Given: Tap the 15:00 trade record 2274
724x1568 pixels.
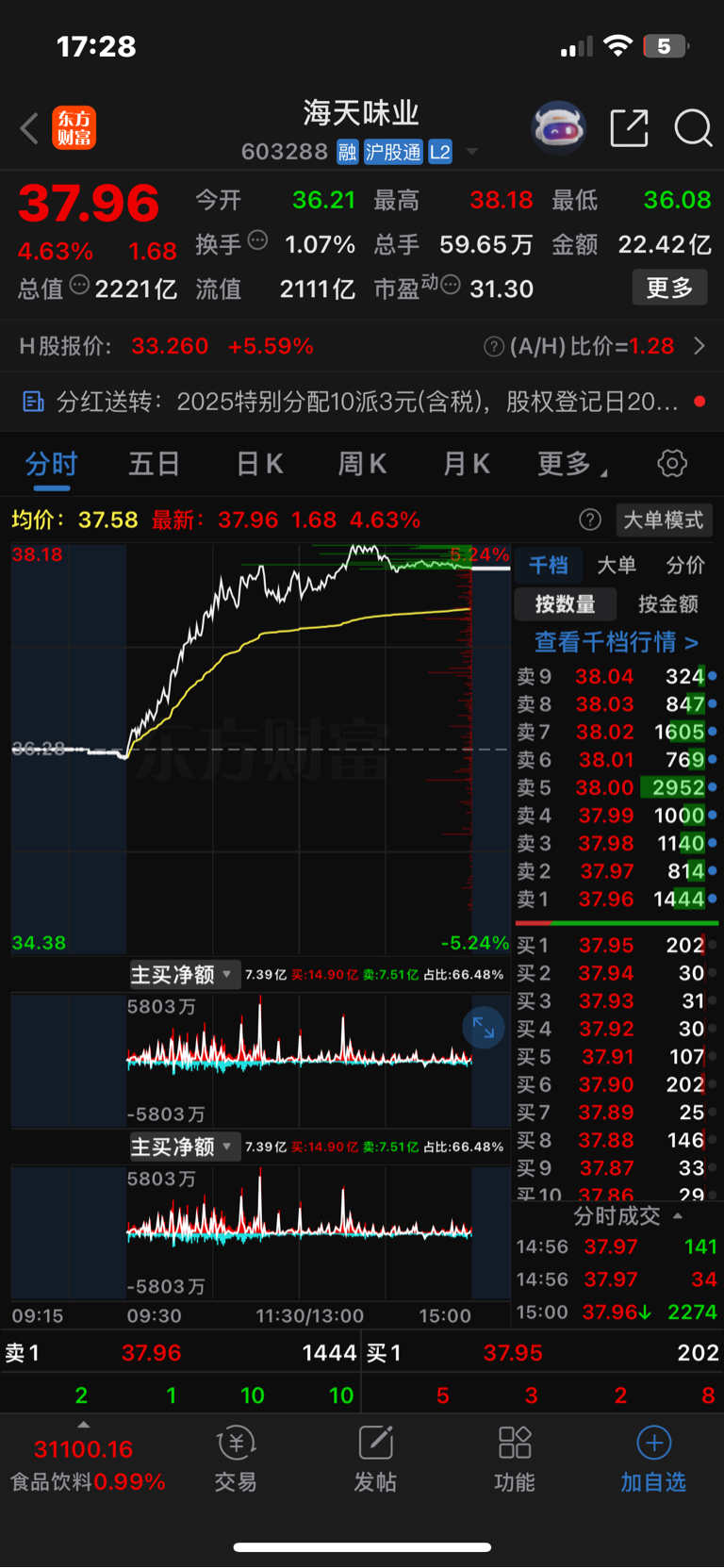Looking at the screenshot, I should tap(617, 1312).
